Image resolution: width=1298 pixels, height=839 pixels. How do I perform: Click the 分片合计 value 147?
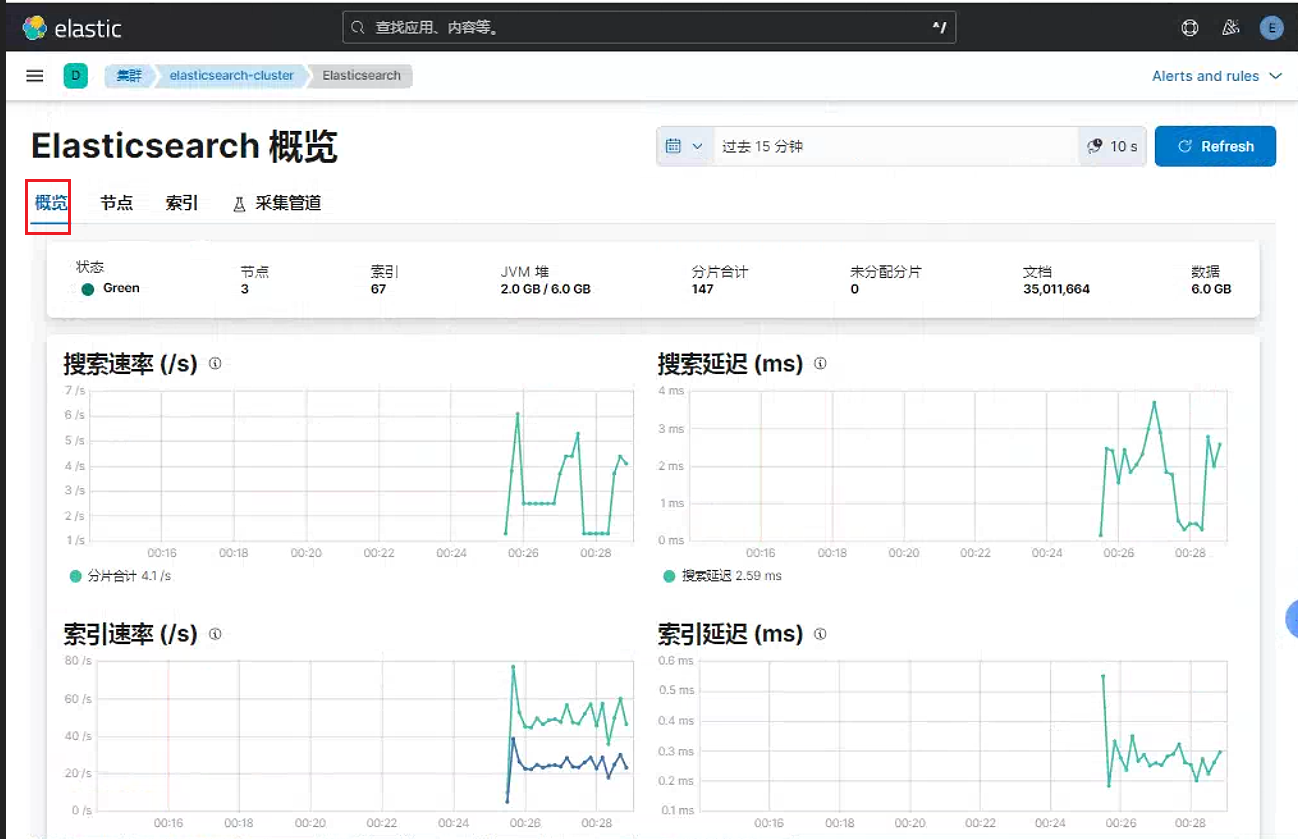coord(702,289)
